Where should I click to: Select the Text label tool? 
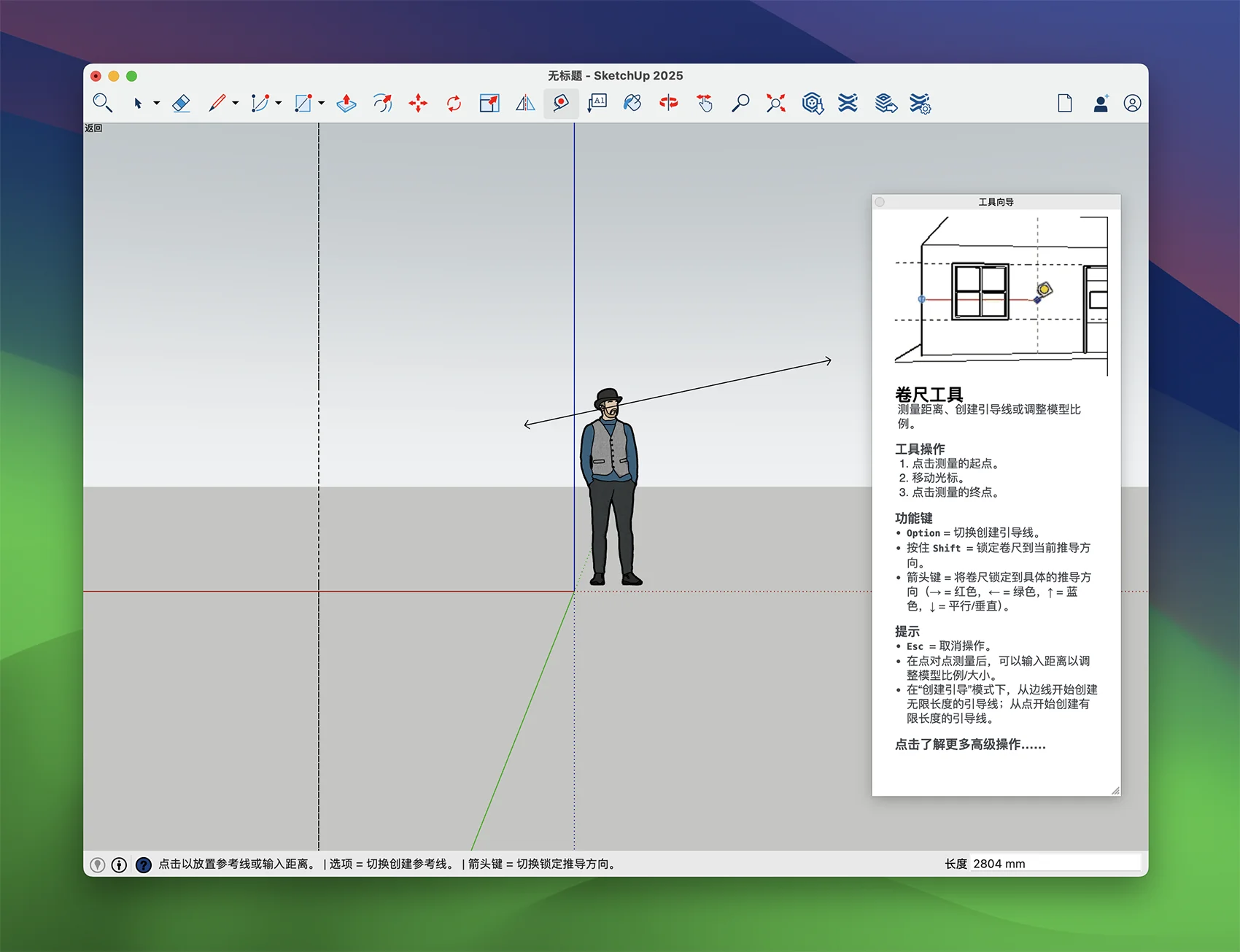[597, 103]
